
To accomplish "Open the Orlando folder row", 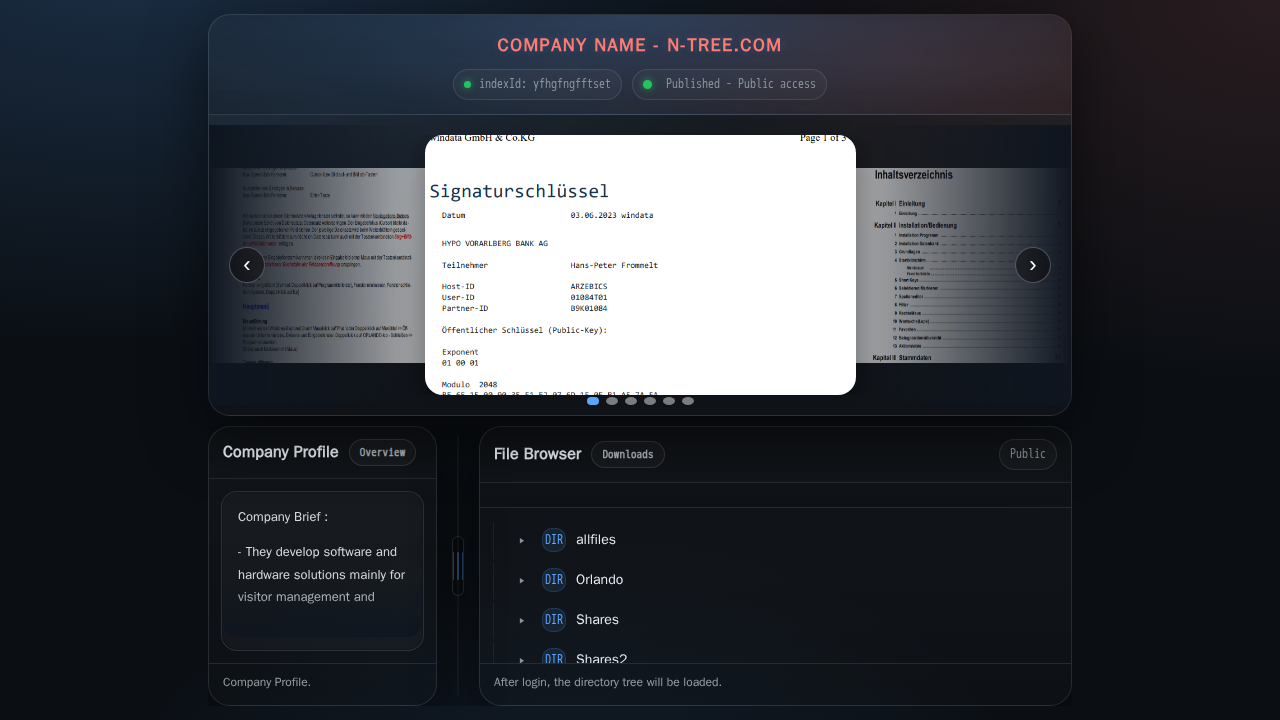I will [x=780, y=580].
